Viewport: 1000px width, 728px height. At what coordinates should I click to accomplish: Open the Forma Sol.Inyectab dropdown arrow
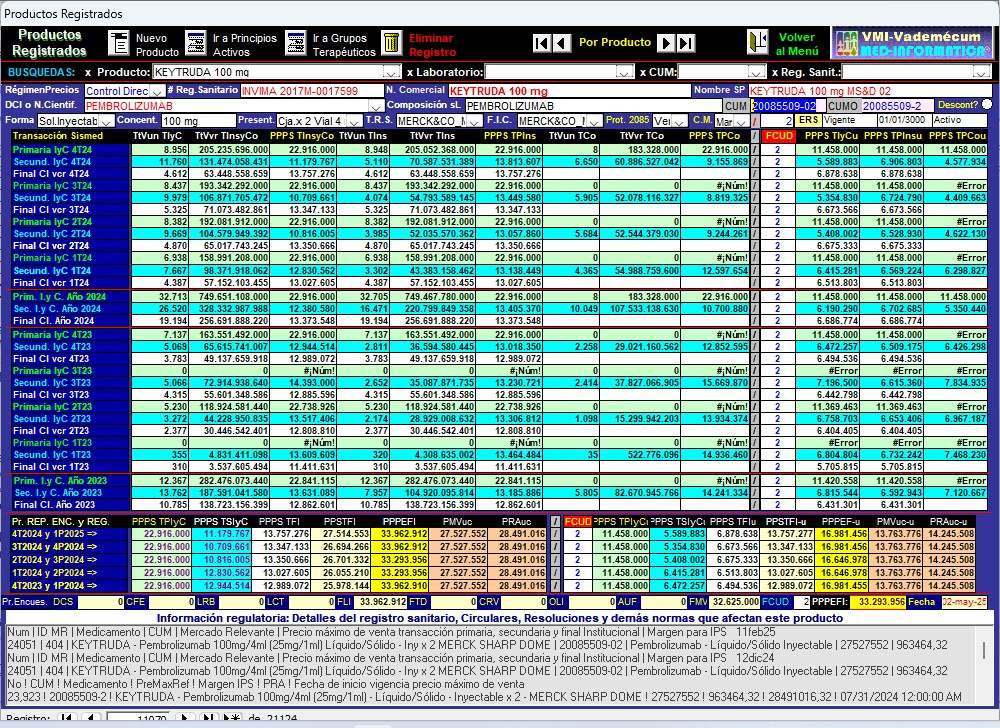pos(106,121)
